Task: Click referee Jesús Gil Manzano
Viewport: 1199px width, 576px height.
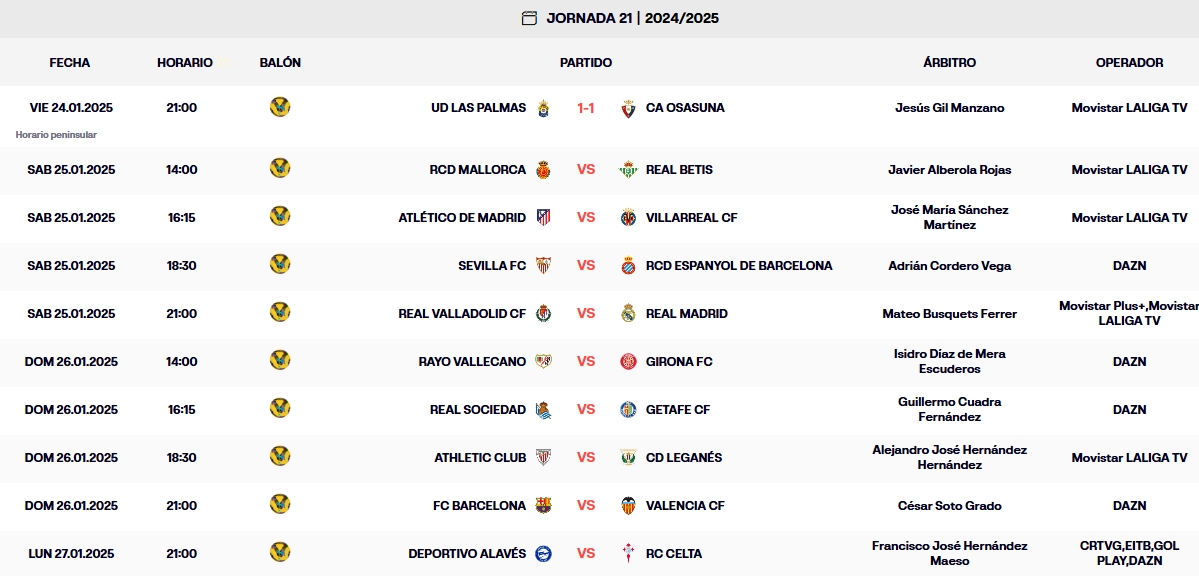Action: pyautogui.click(x=949, y=108)
